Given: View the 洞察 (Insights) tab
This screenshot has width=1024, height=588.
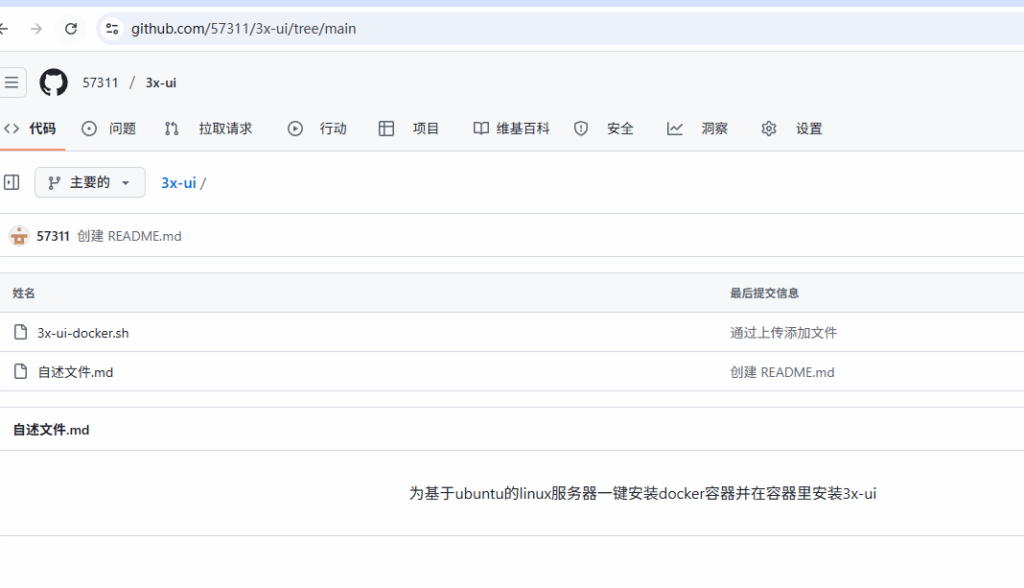Looking at the screenshot, I should tap(697, 129).
